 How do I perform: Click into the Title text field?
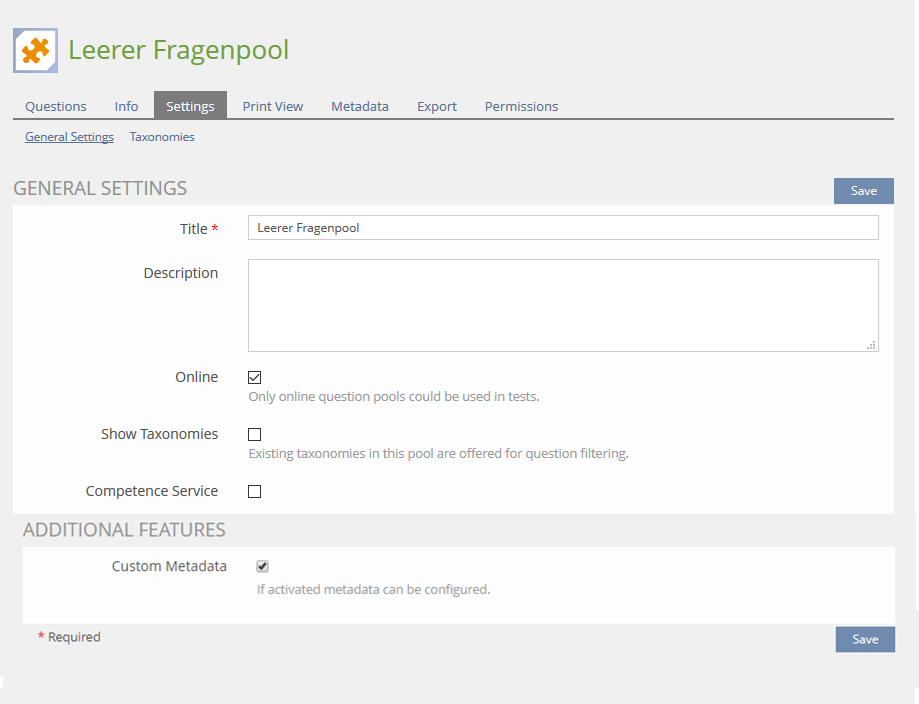coord(562,228)
